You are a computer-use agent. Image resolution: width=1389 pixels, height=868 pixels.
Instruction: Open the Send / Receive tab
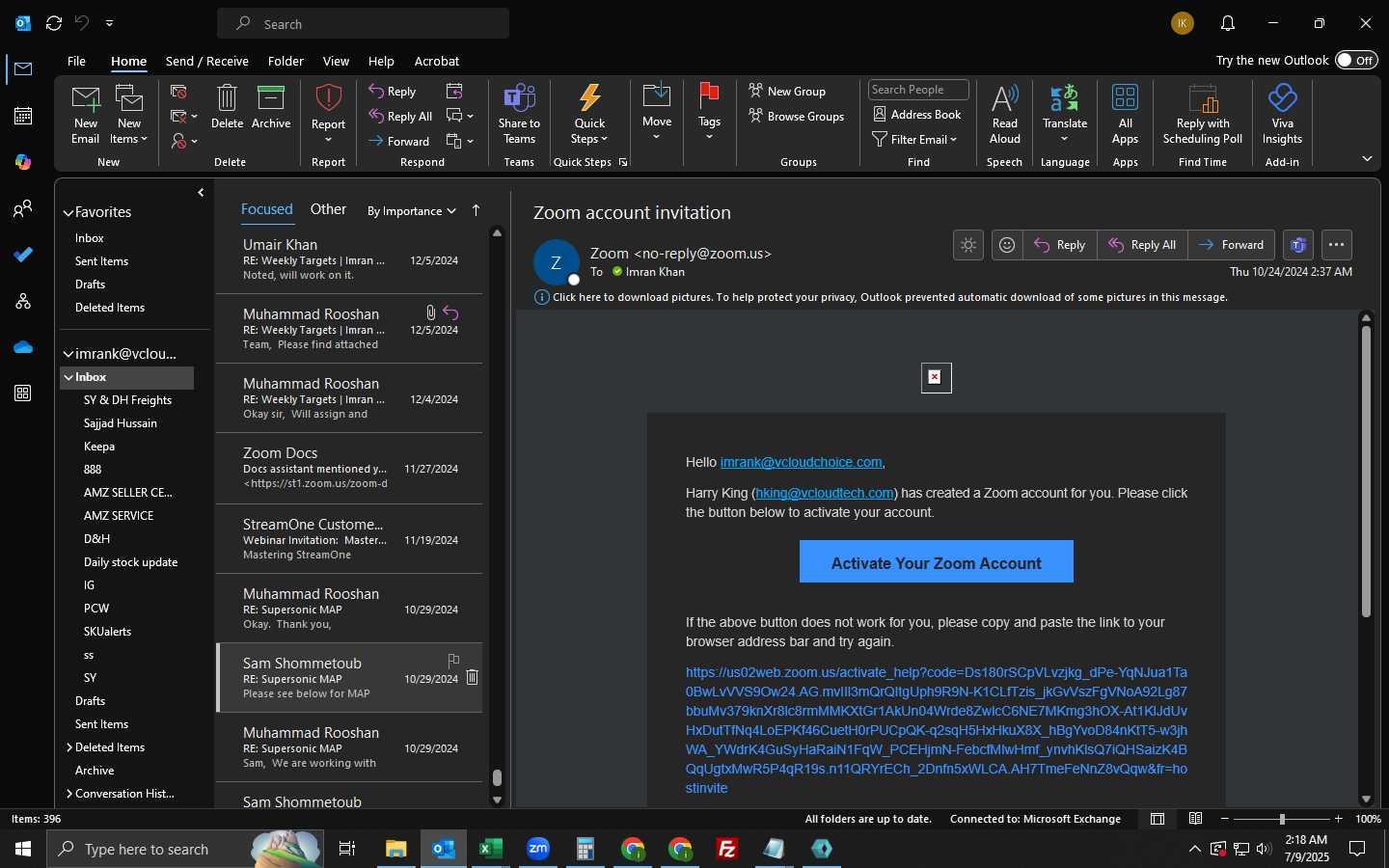coord(207,61)
